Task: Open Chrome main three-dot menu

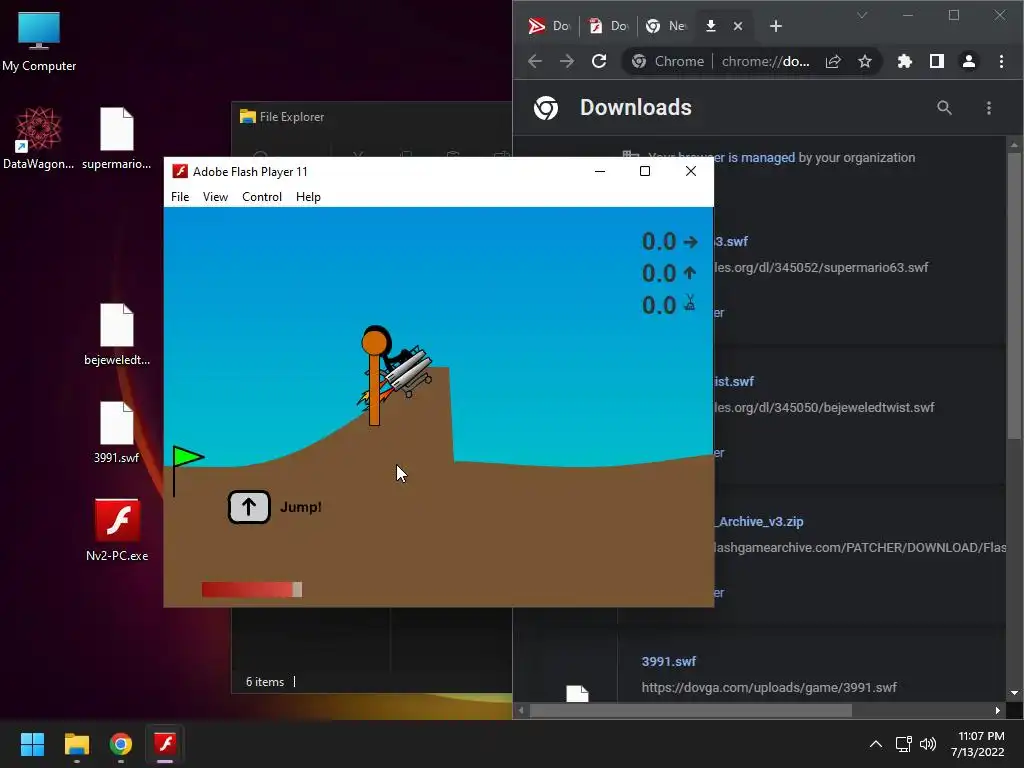Action: (1001, 61)
